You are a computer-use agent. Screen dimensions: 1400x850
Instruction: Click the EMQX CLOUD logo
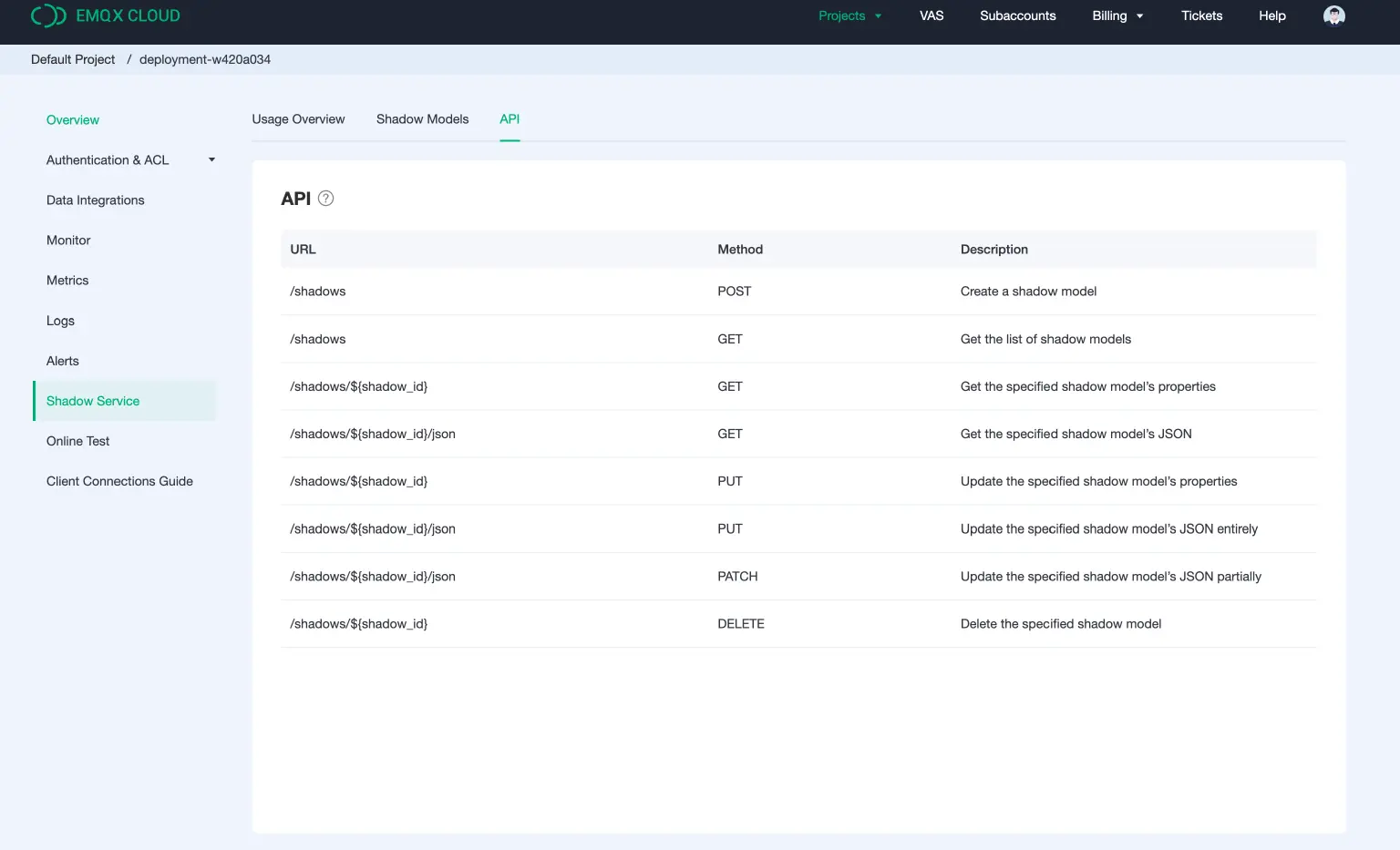click(x=104, y=15)
